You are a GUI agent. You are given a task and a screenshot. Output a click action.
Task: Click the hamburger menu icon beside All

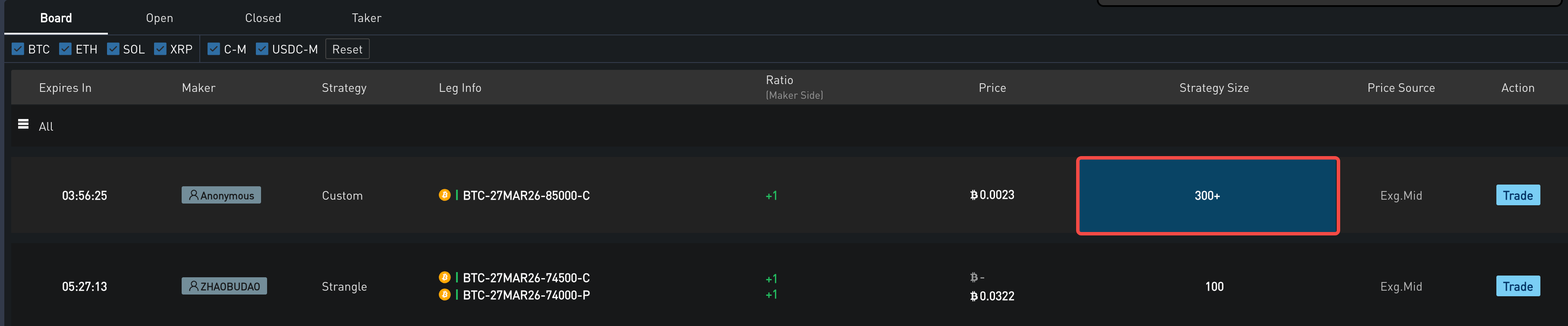tap(23, 125)
